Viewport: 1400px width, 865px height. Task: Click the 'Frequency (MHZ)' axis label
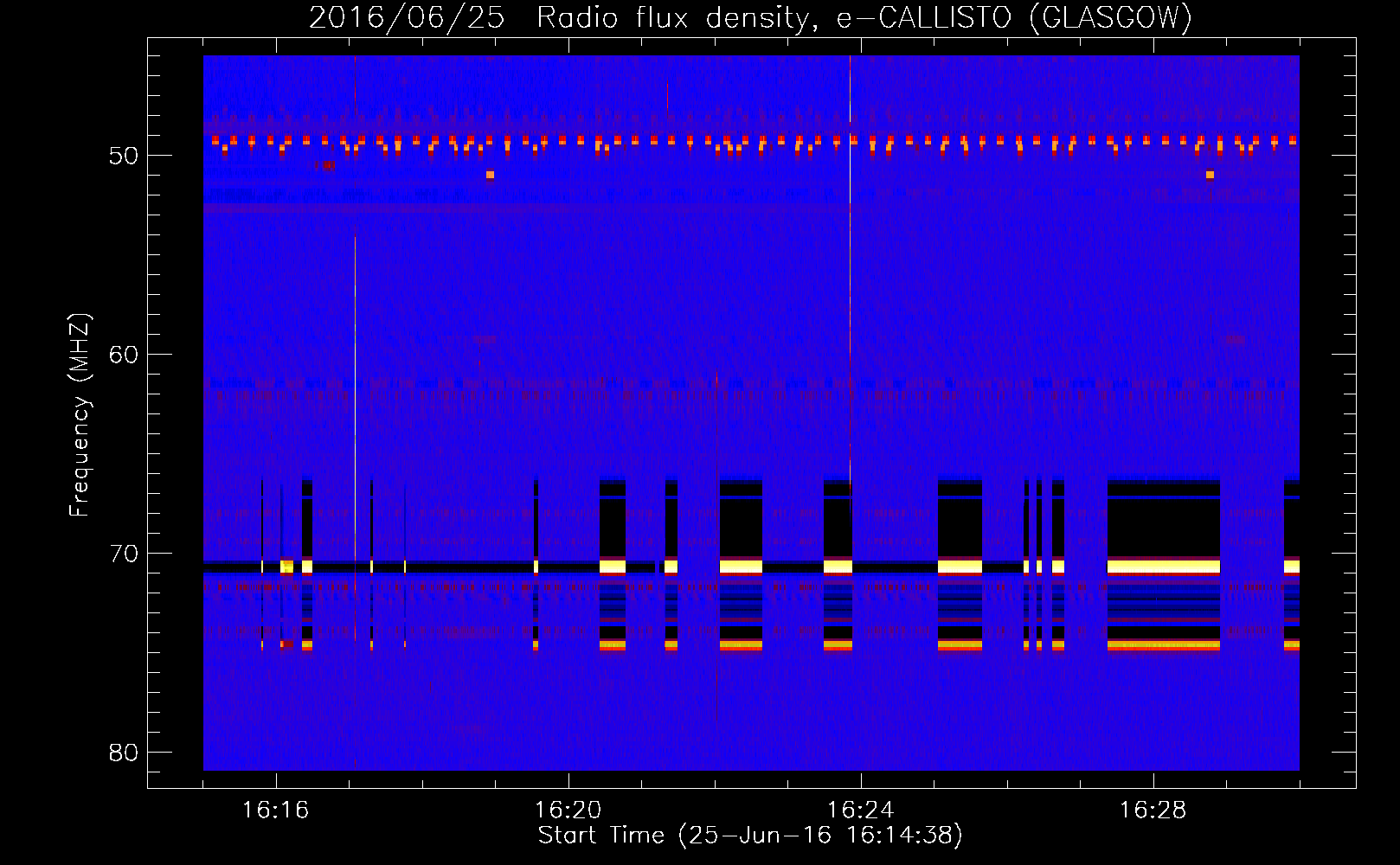pyautogui.click(x=80, y=415)
